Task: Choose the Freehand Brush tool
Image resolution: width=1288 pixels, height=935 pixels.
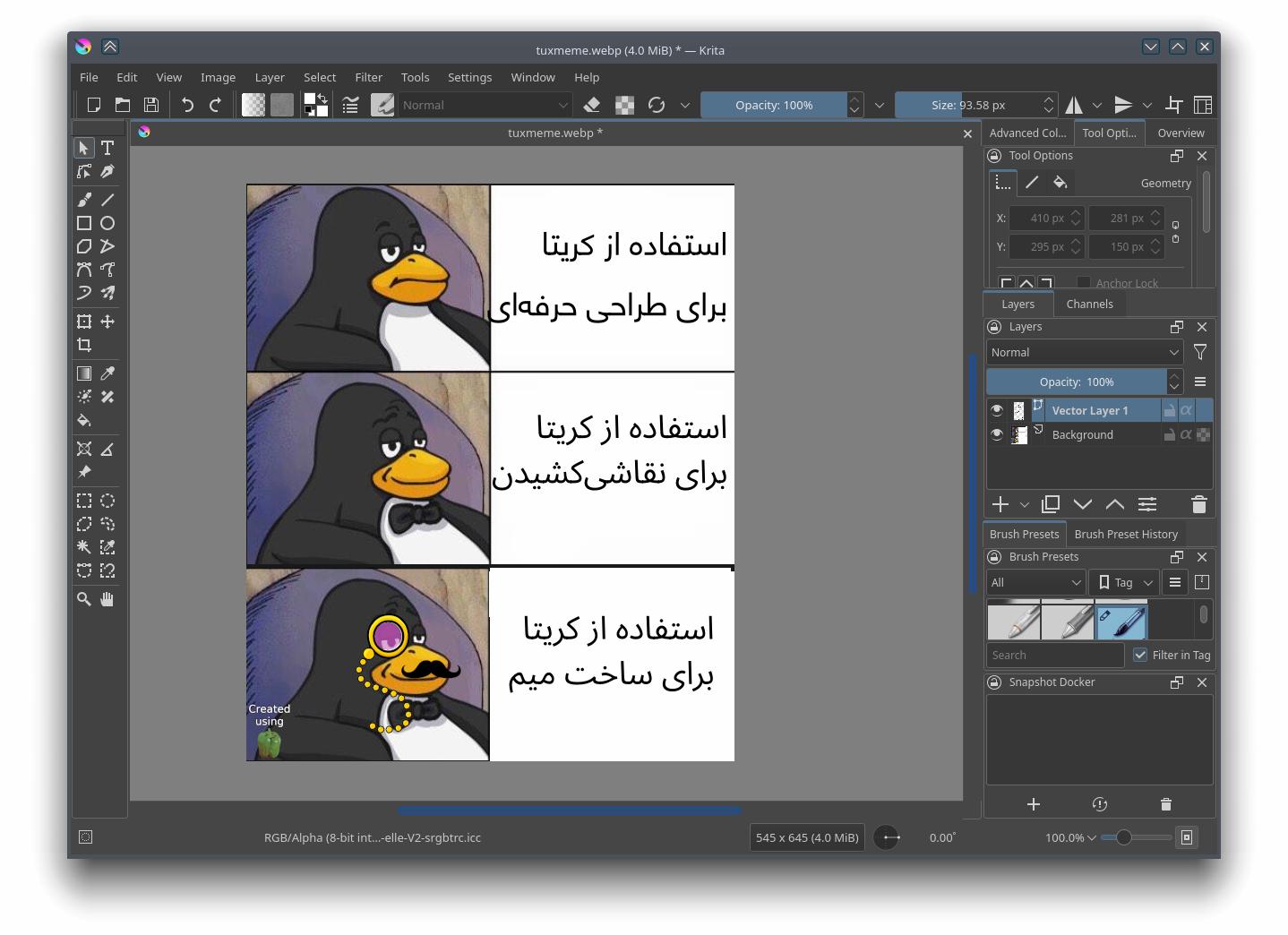Action: point(84,200)
